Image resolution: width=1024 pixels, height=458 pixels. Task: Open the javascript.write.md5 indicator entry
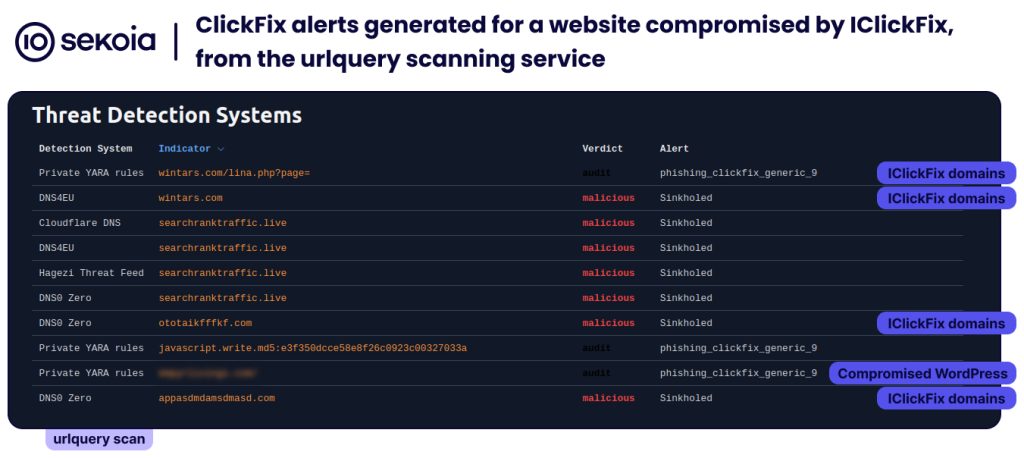point(312,348)
